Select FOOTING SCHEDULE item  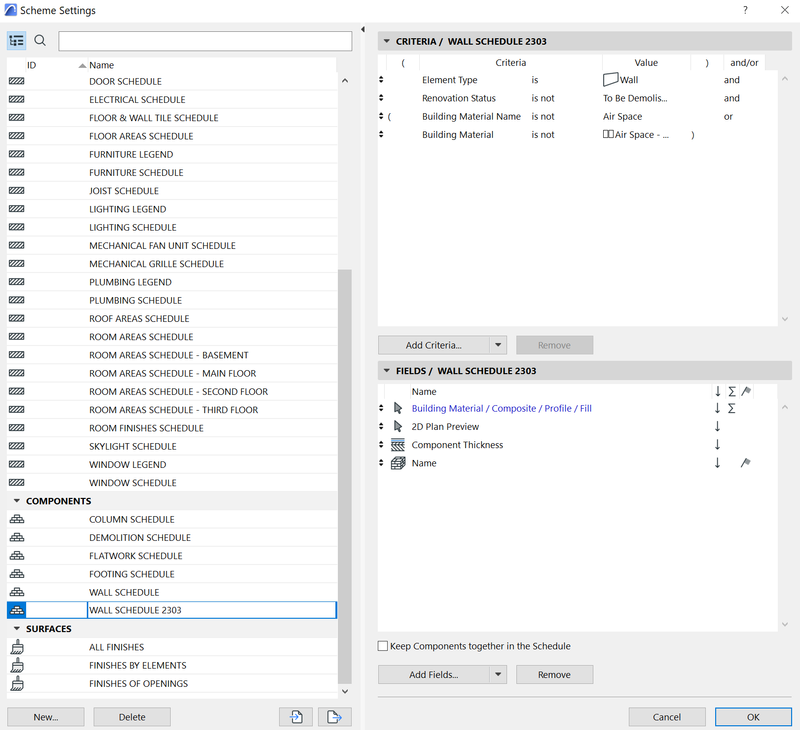point(172,574)
